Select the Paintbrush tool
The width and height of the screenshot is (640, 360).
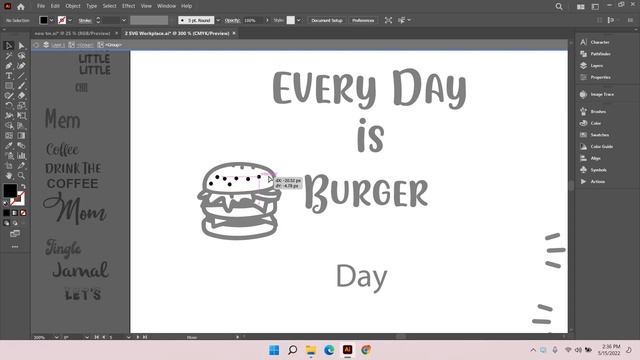[21, 86]
